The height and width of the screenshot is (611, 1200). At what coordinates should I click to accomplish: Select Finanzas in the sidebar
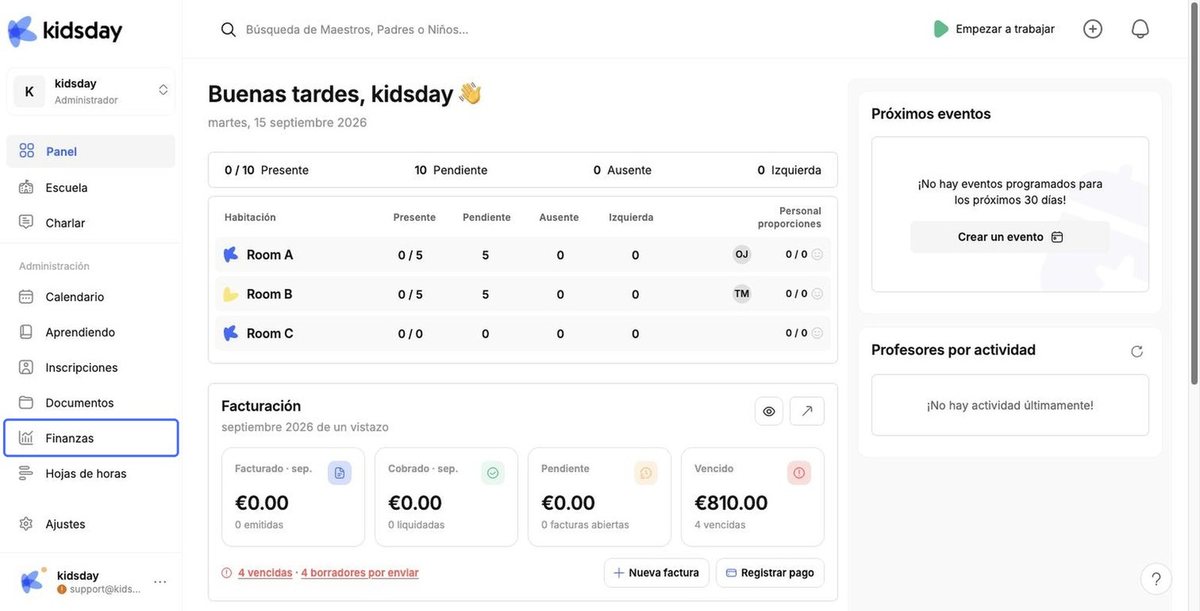[91, 438]
